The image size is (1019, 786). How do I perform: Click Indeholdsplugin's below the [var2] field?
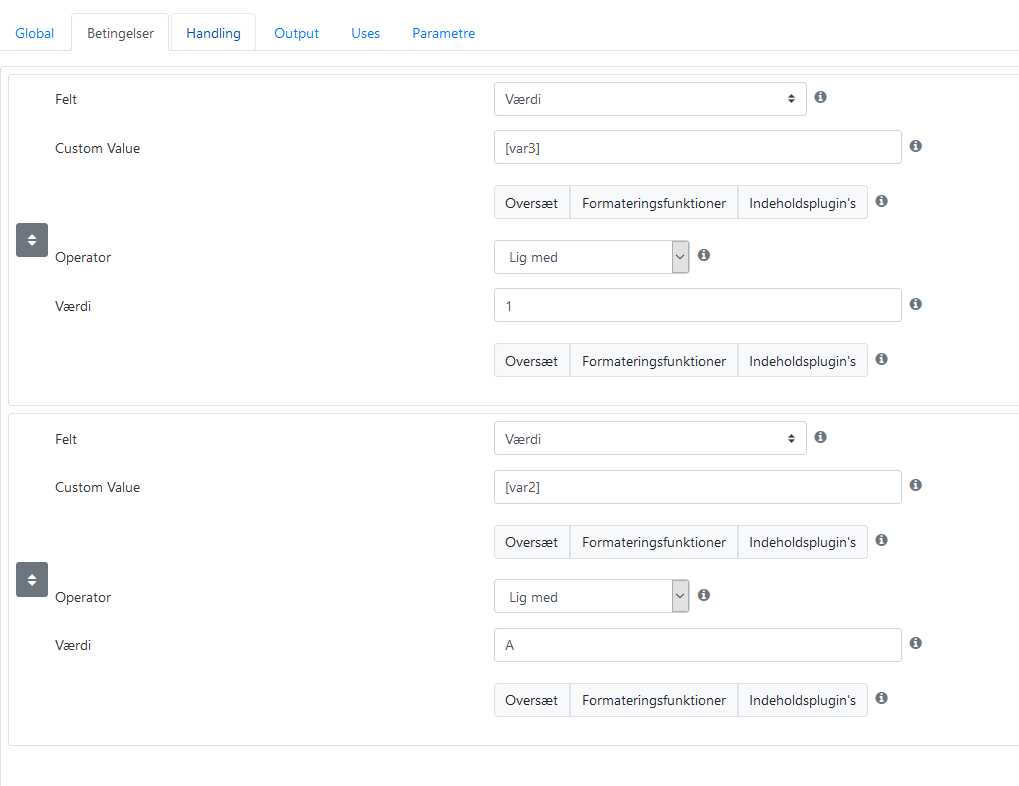point(803,542)
